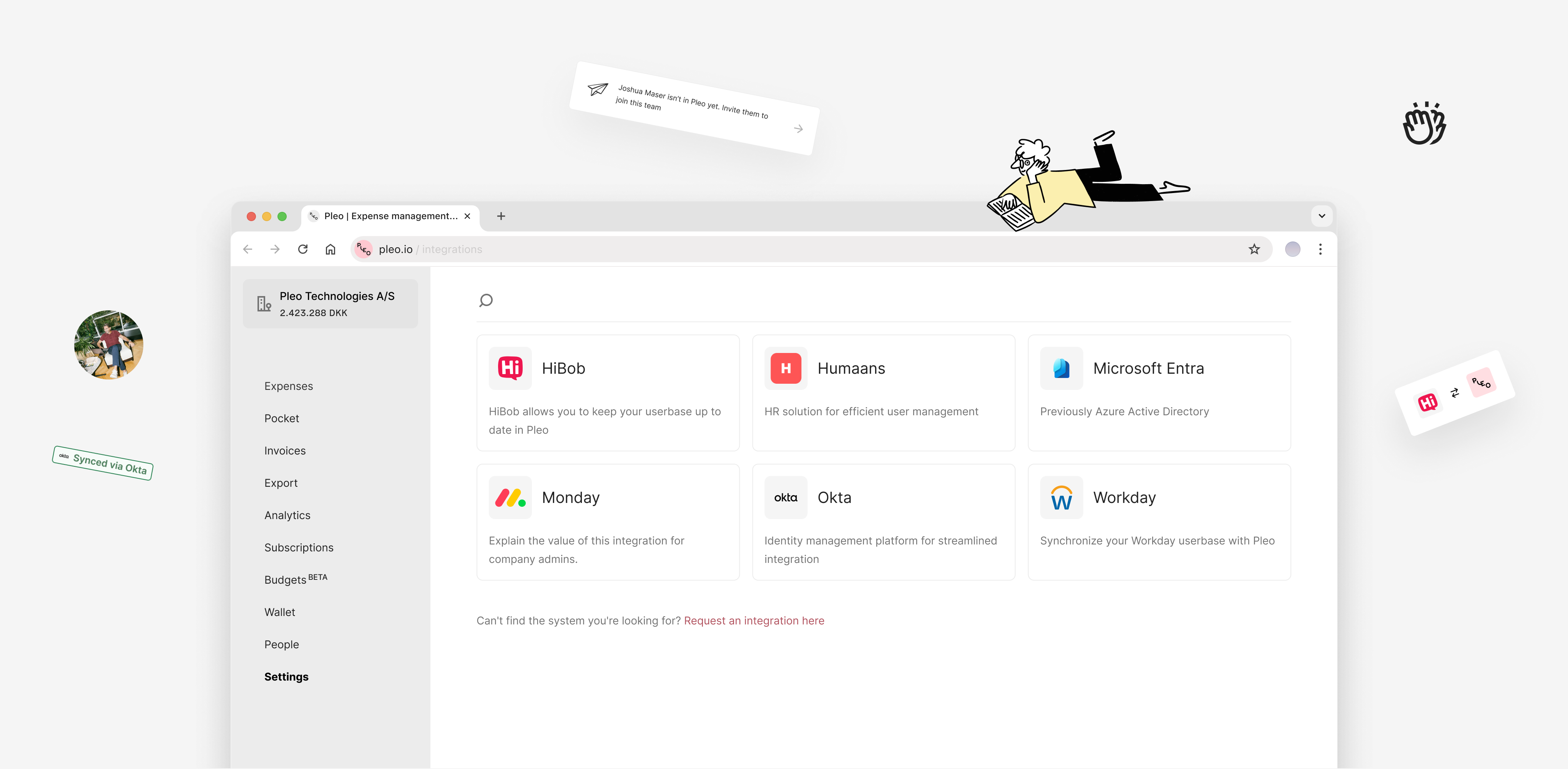
Task: Open Invoices in the sidebar
Action: pyautogui.click(x=285, y=451)
